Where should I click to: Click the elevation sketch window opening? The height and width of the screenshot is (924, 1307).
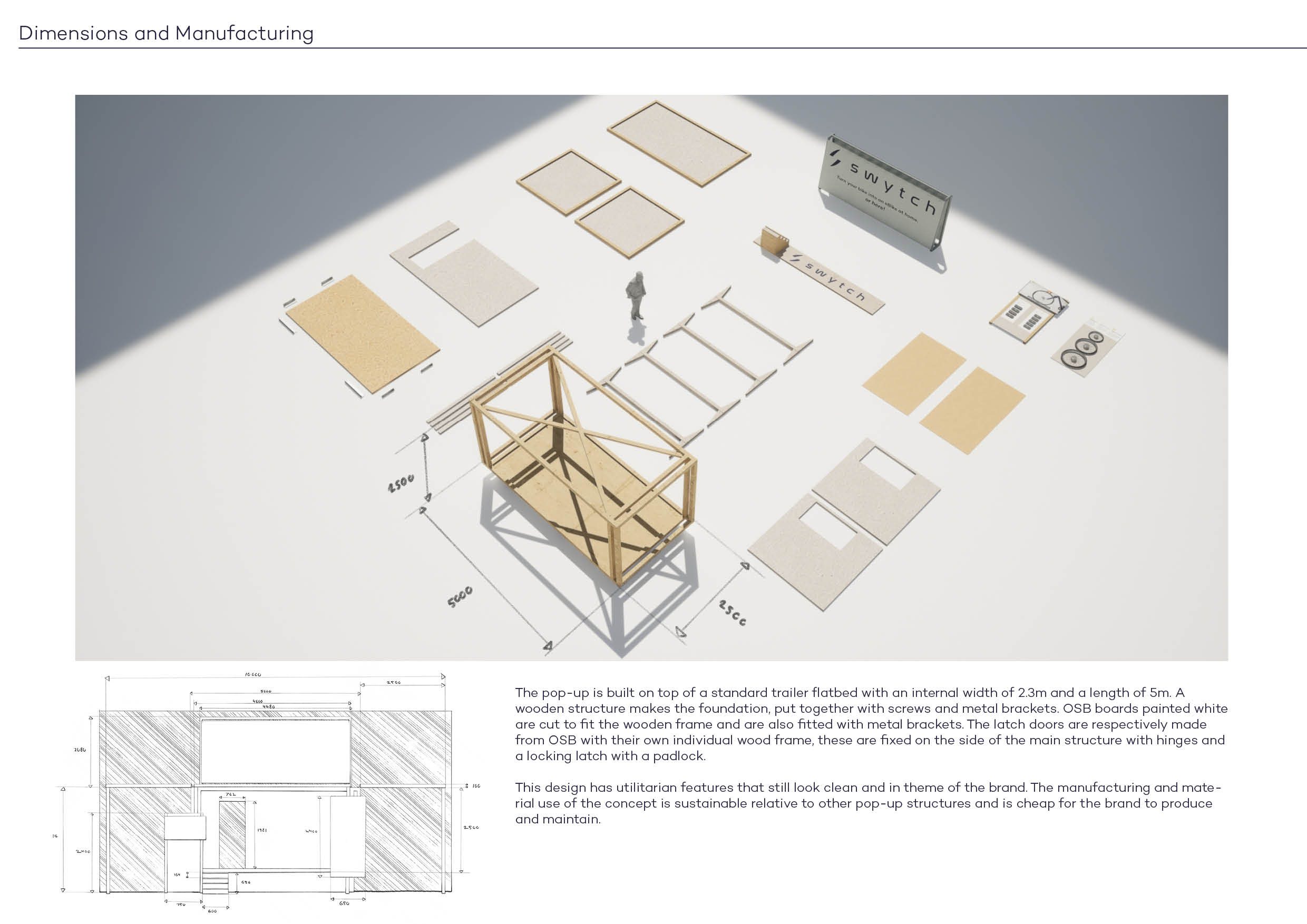[x=275, y=751]
